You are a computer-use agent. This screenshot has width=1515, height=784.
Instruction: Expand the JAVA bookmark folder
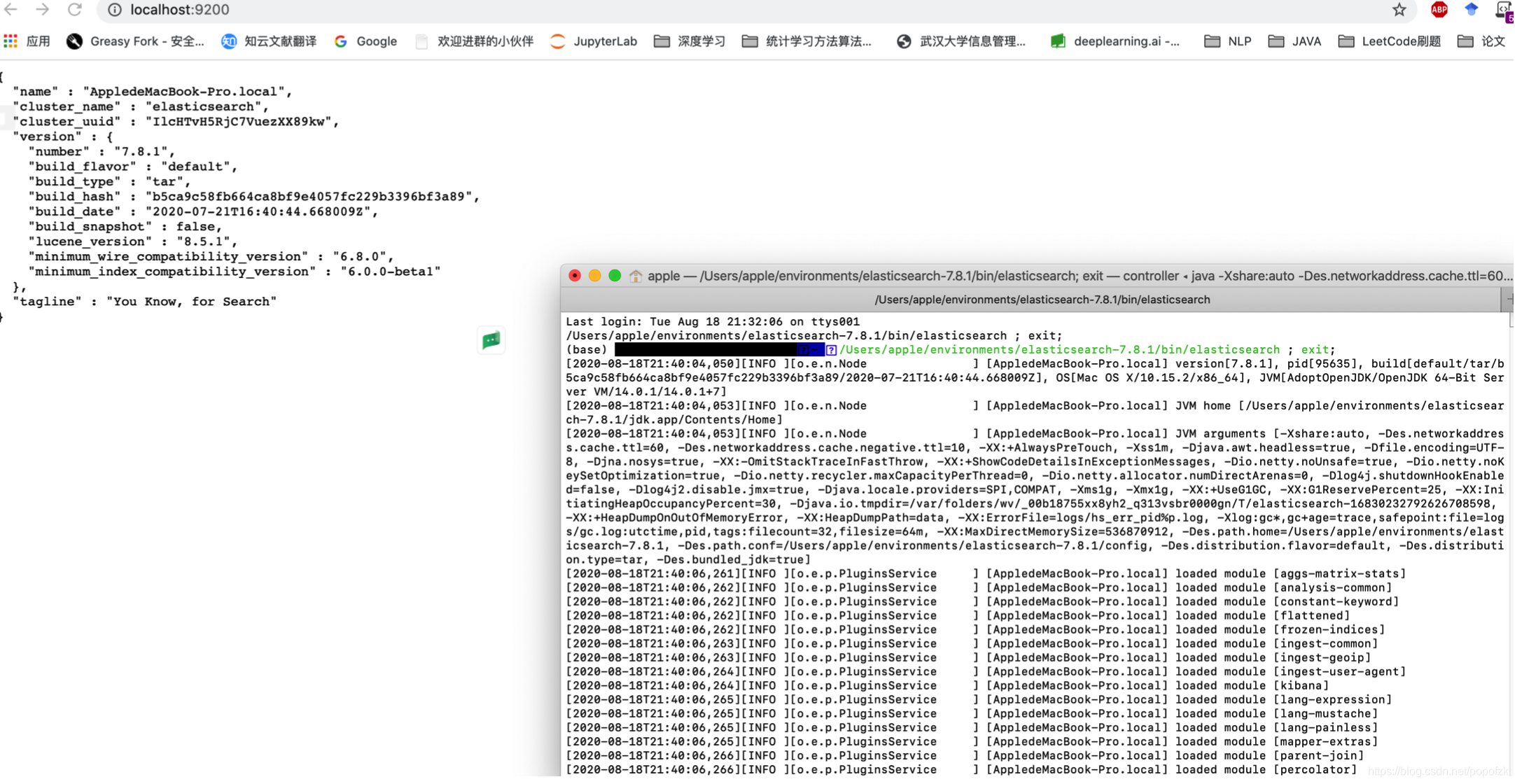coord(1294,41)
